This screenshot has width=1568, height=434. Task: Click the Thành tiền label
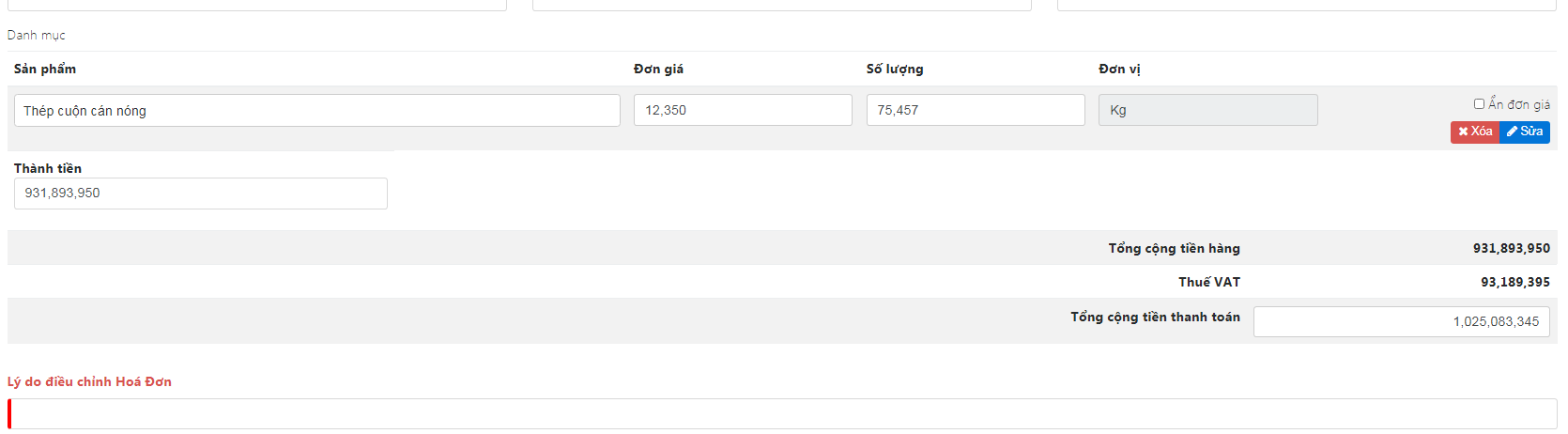pos(48,168)
